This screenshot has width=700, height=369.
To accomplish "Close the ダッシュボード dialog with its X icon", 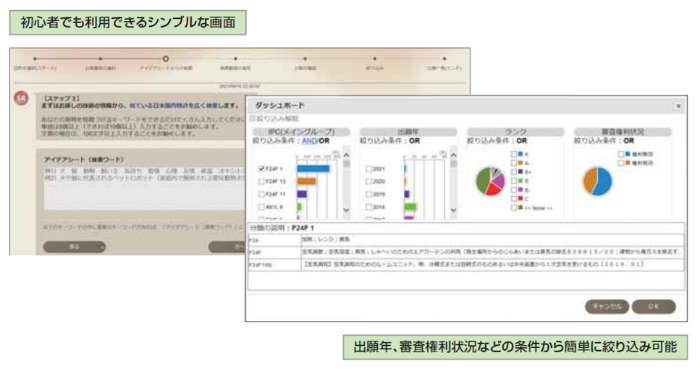I will click(678, 106).
